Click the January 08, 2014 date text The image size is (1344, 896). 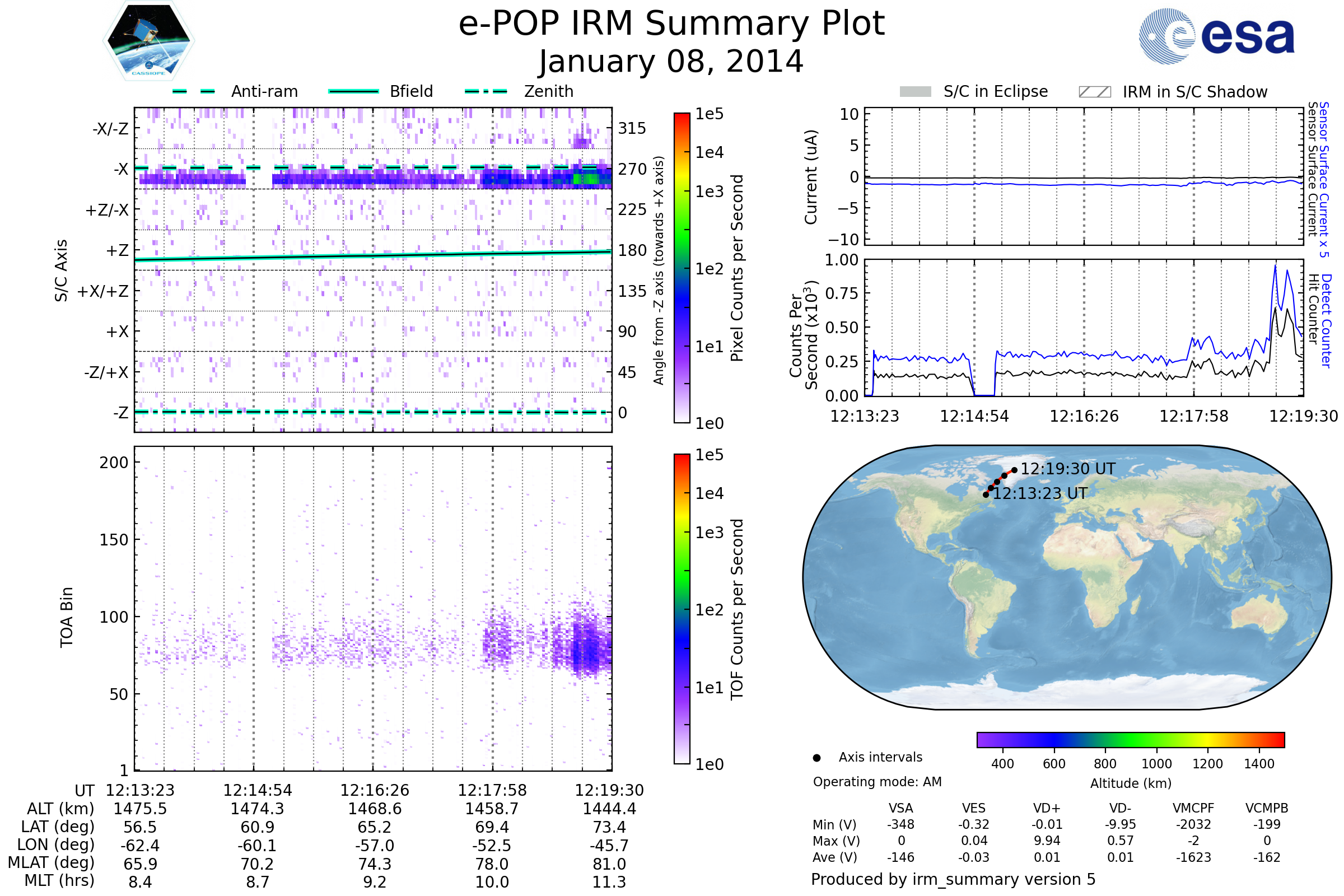click(x=671, y=62)
